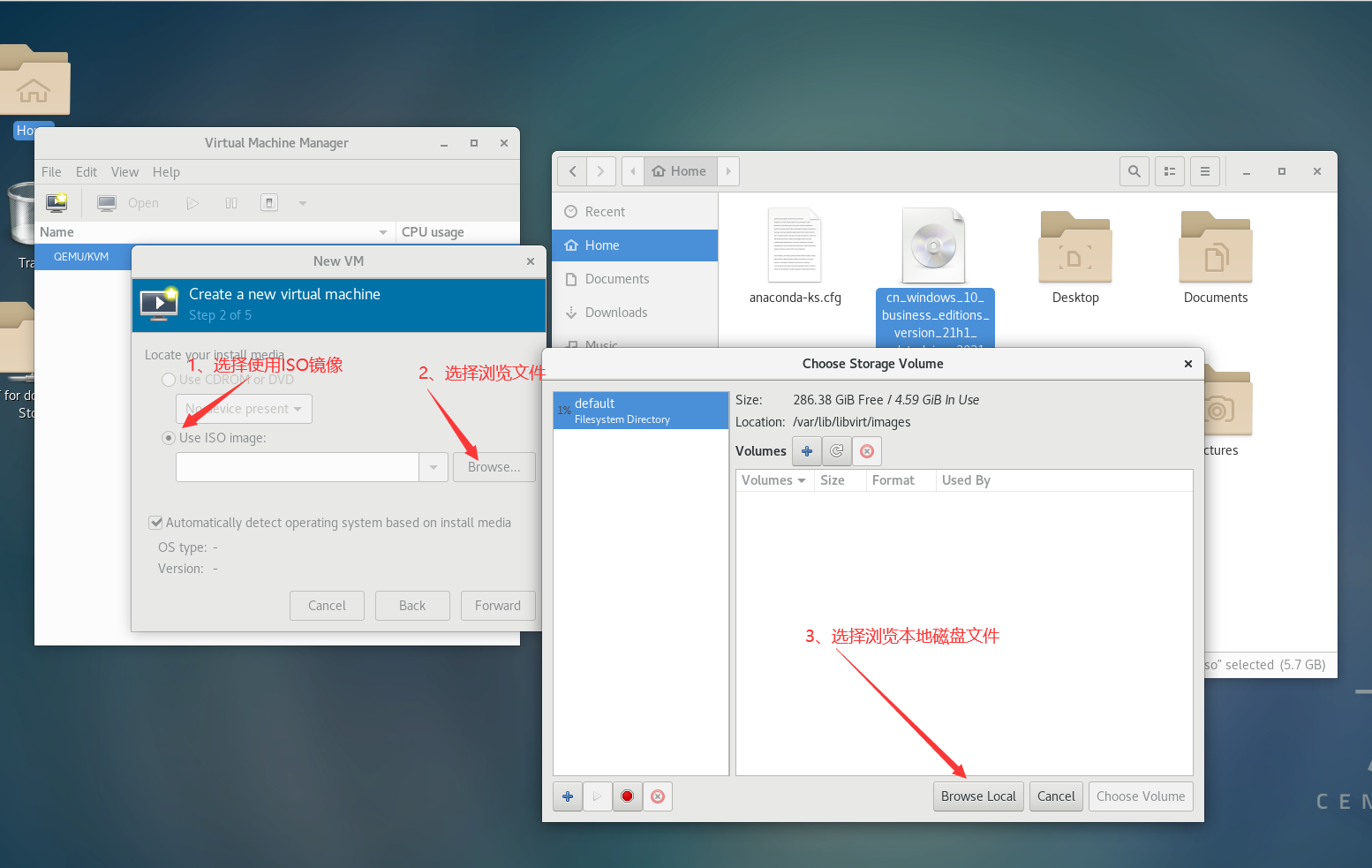Screen dimensions: 1372x868
Task: Click the Pause virtual machine icon
Action: 230,202
